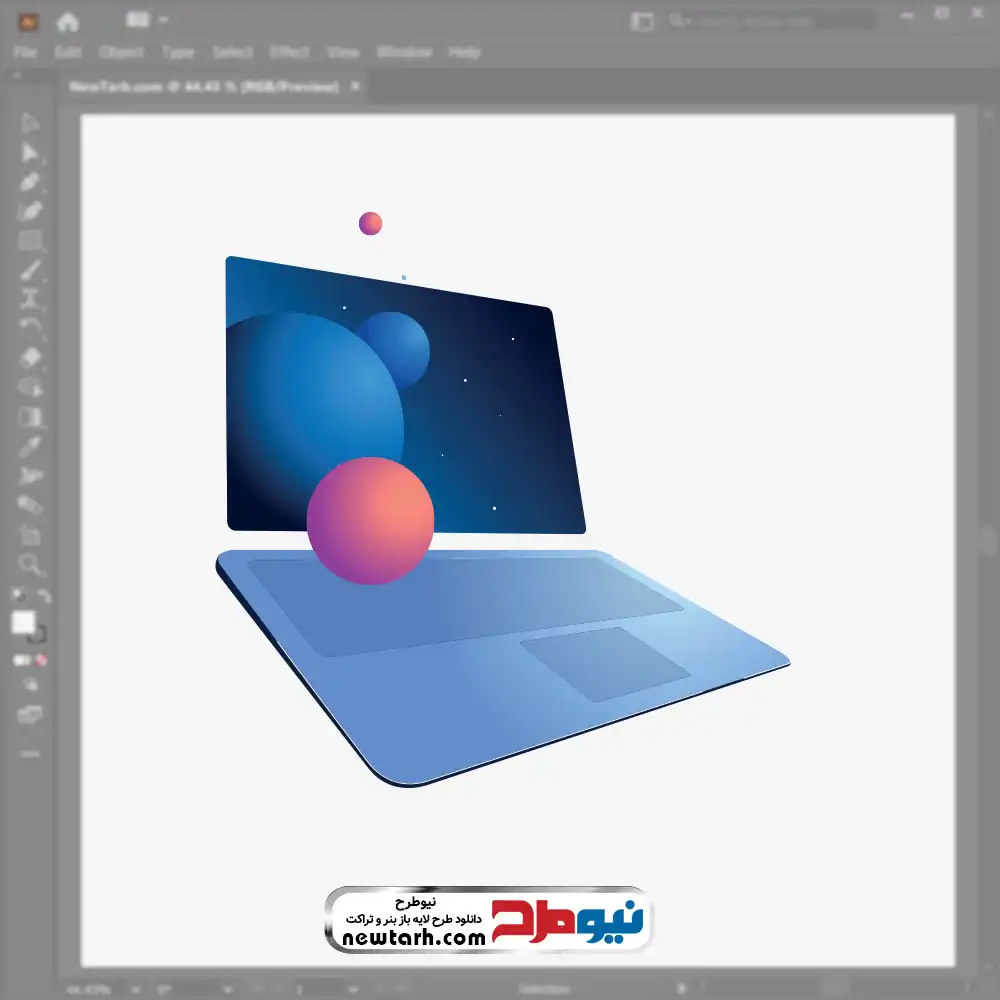Open the artboard navigation dropdown
The height and width of the screenshot is (1000, 1000).
[353, 989]
